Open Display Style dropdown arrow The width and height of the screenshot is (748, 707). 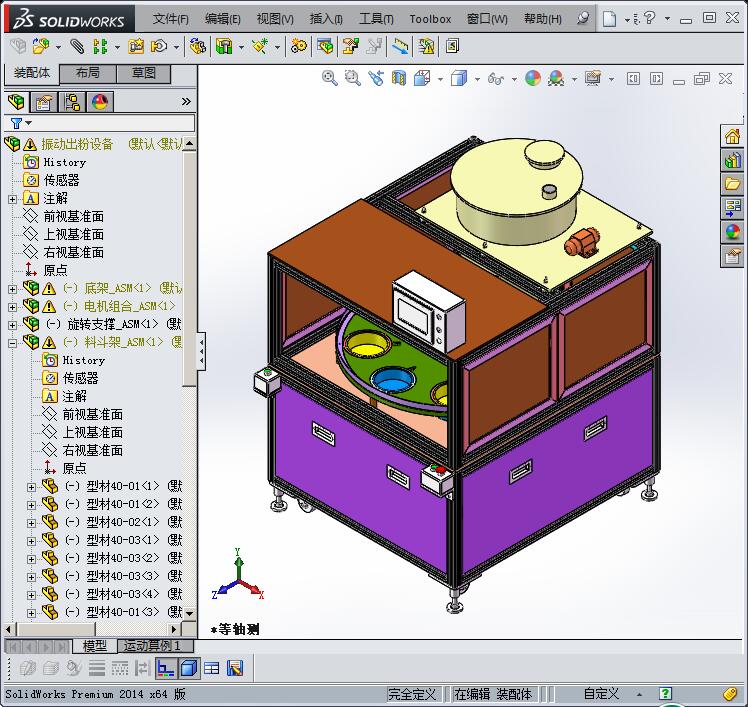coord(477,79)
